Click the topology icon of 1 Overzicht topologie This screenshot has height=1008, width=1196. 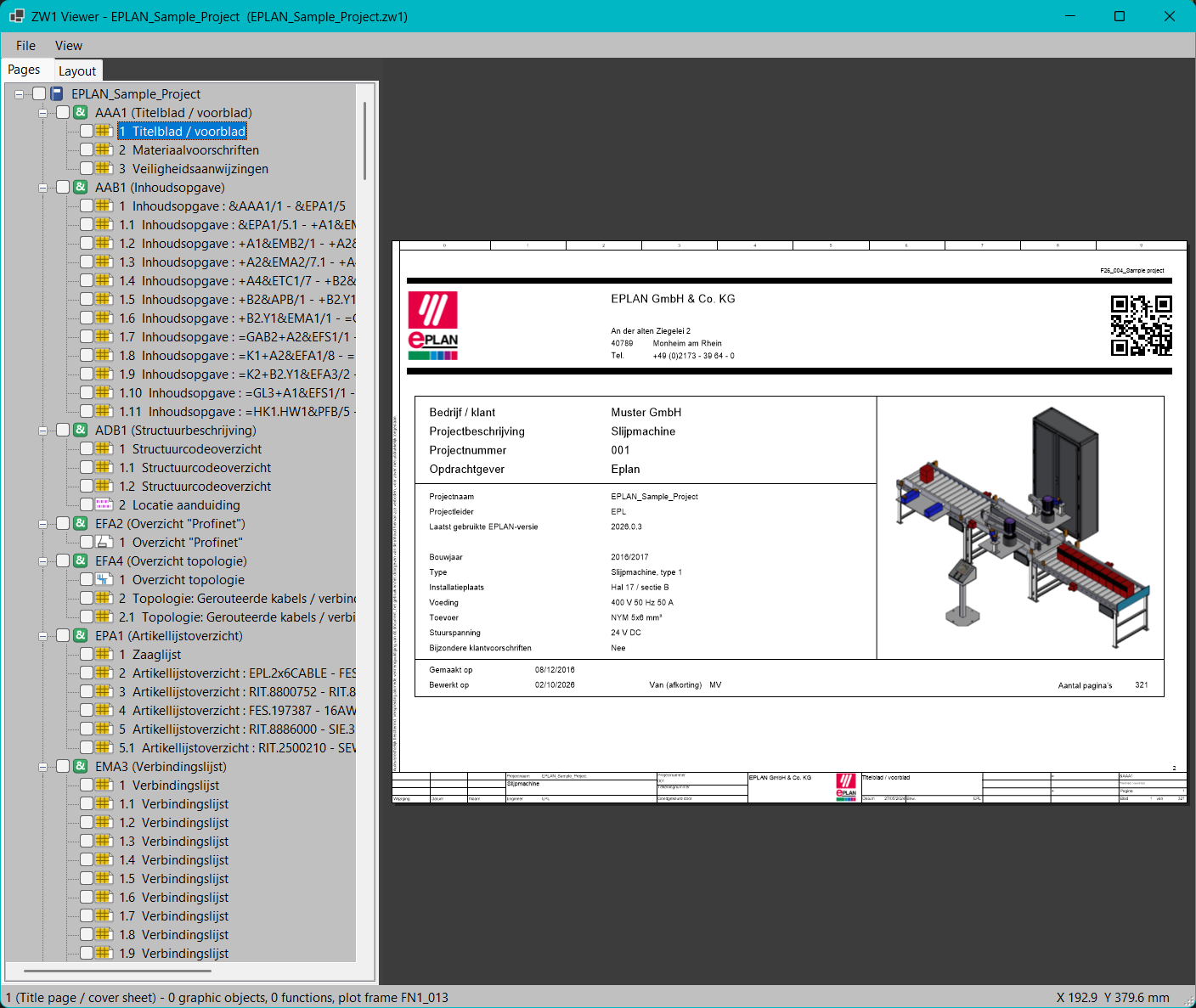[x=104, y=580]
